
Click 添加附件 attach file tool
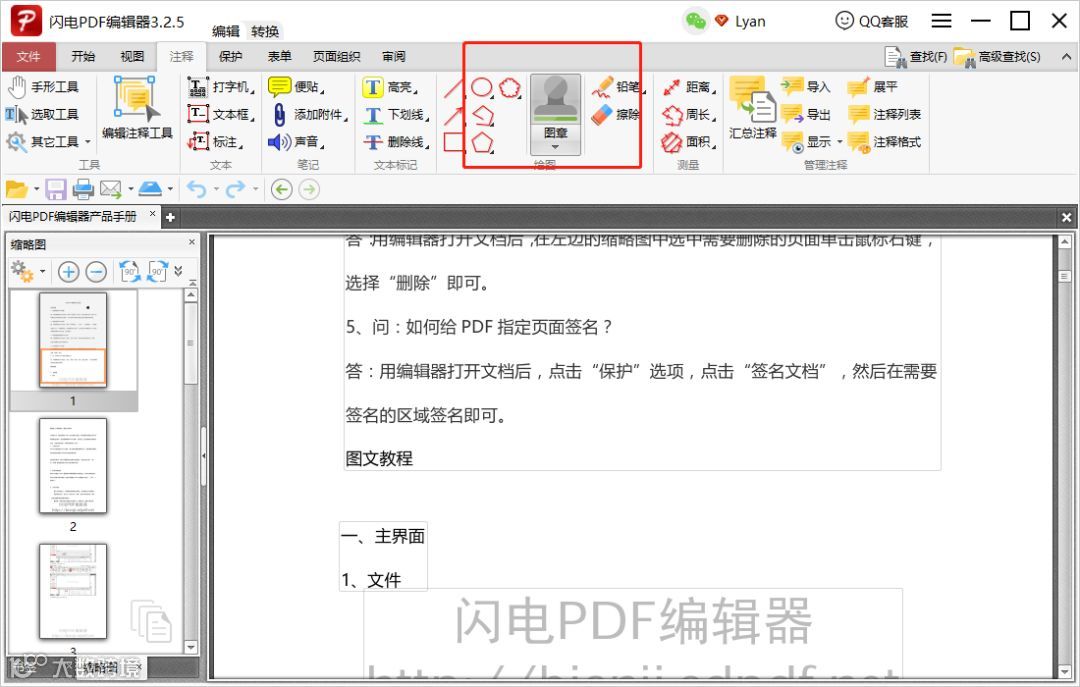click(x=309, y=114)
